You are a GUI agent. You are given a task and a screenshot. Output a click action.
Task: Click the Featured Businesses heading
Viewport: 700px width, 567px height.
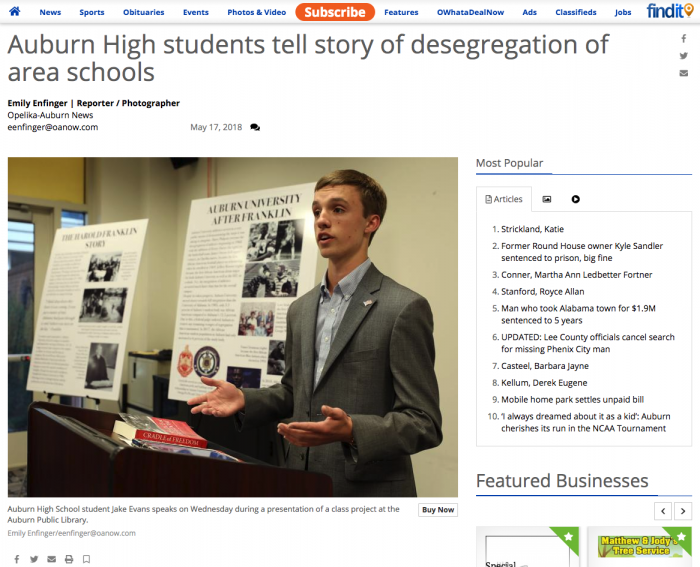click(562, 481)
